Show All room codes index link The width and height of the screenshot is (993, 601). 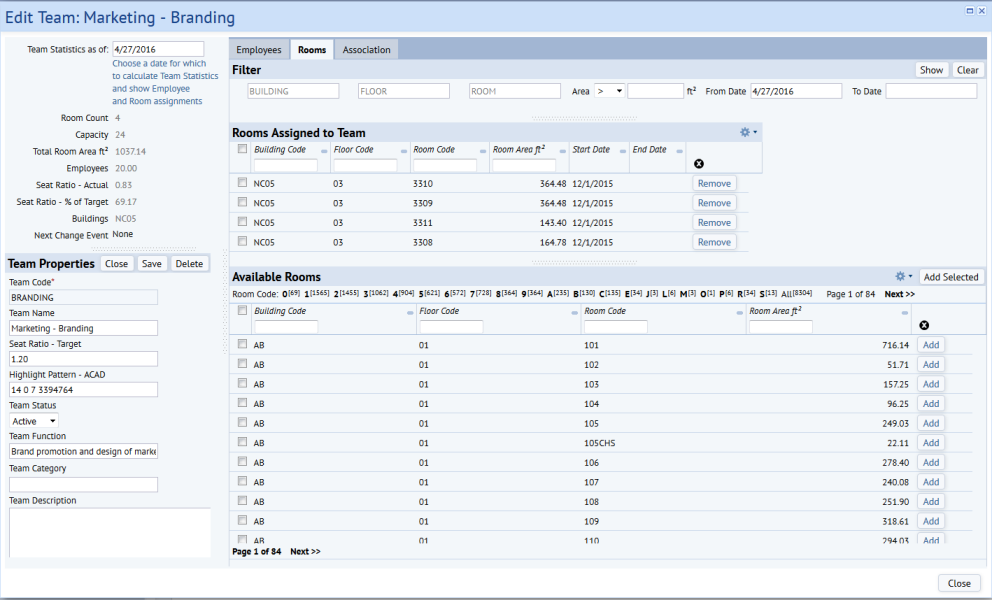click(x=796, y=294)
